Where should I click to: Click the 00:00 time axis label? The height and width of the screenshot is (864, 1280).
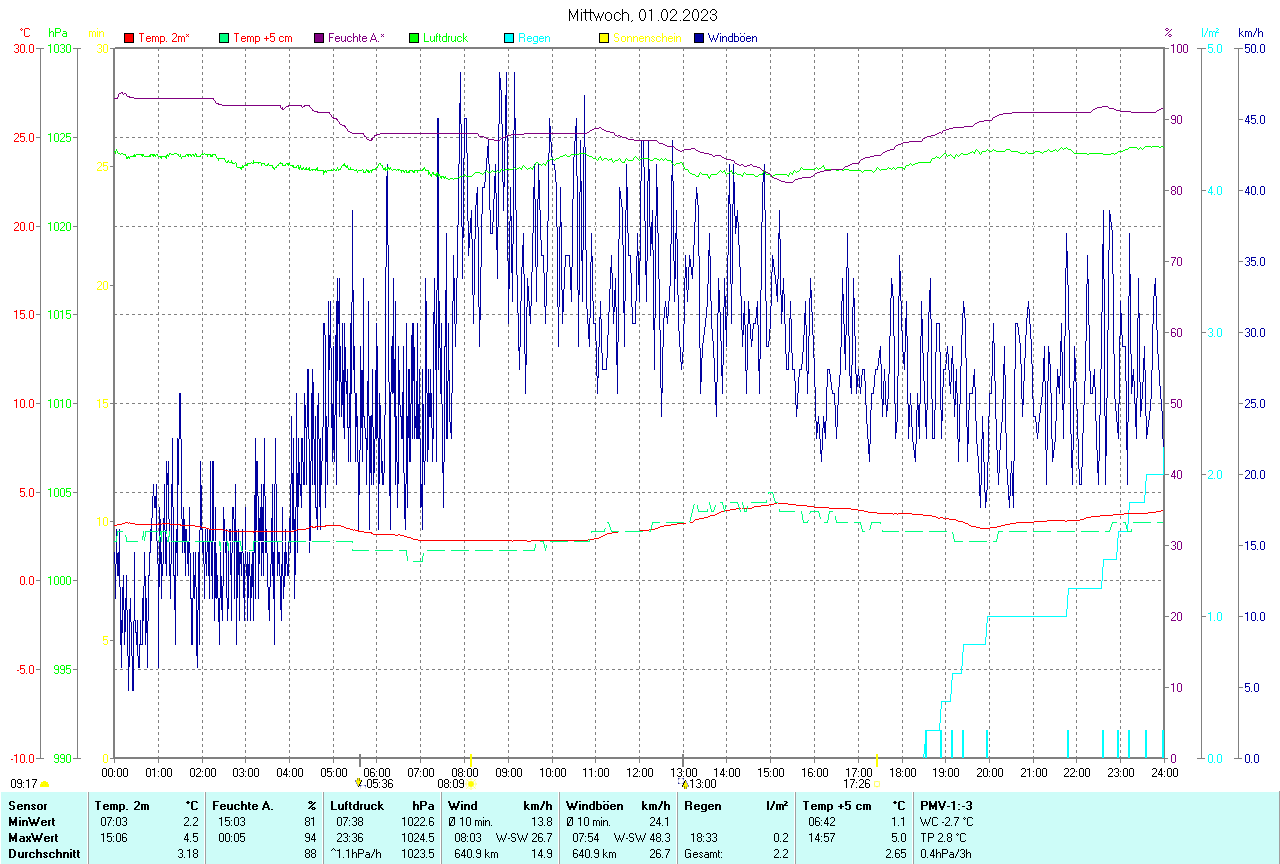pos(115,772)
